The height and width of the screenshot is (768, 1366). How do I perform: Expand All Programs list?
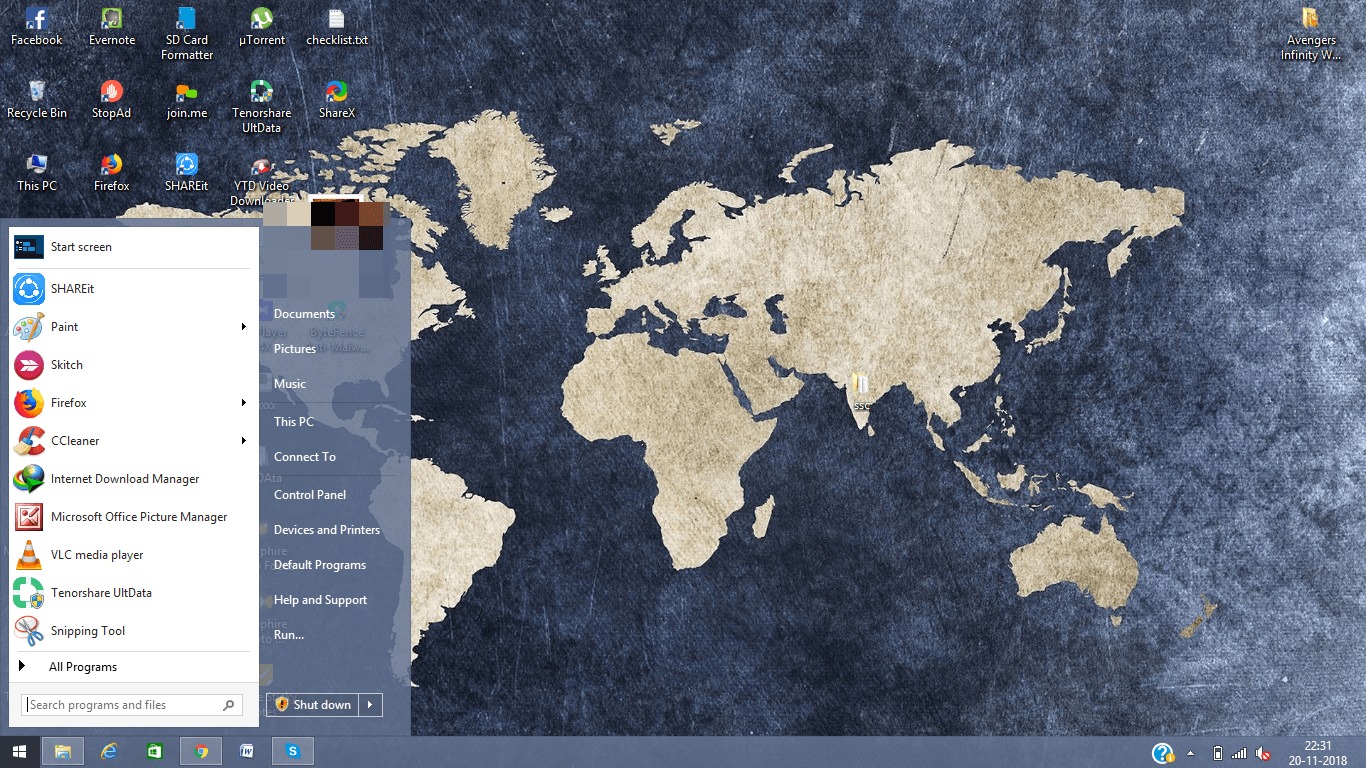[x=134, y=667]
